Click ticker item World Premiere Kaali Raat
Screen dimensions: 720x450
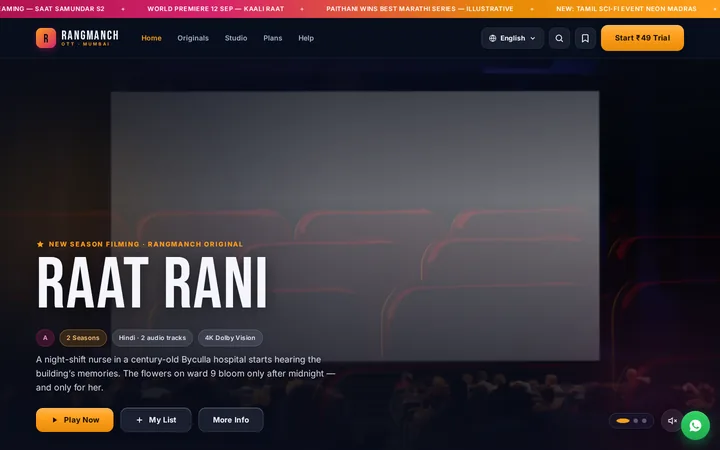click(215, 9)
